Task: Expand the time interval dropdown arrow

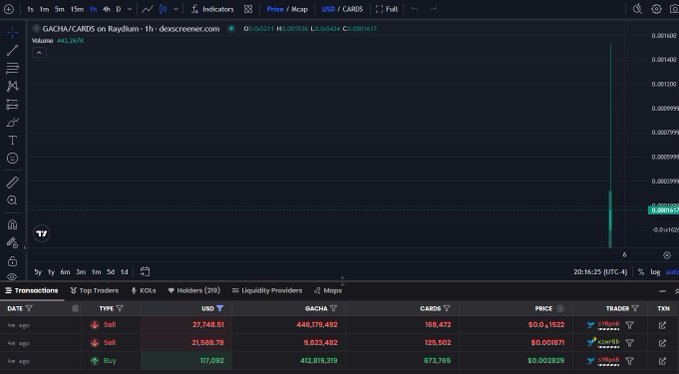Action: pos(129,9)
